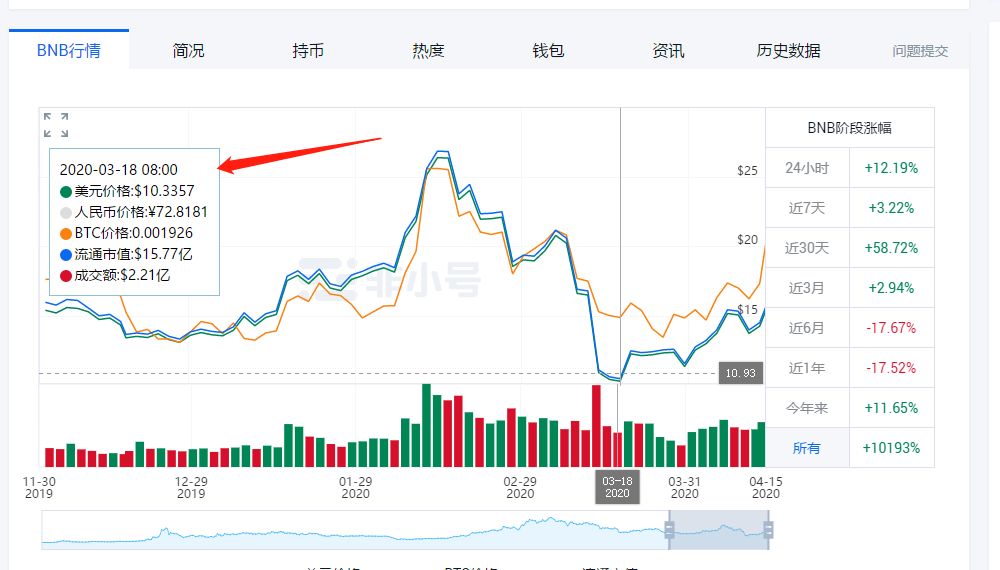1000x570 pixels.
Task: Select the 热度 tab
Action: pyautogui.click(x=428, y=50)
